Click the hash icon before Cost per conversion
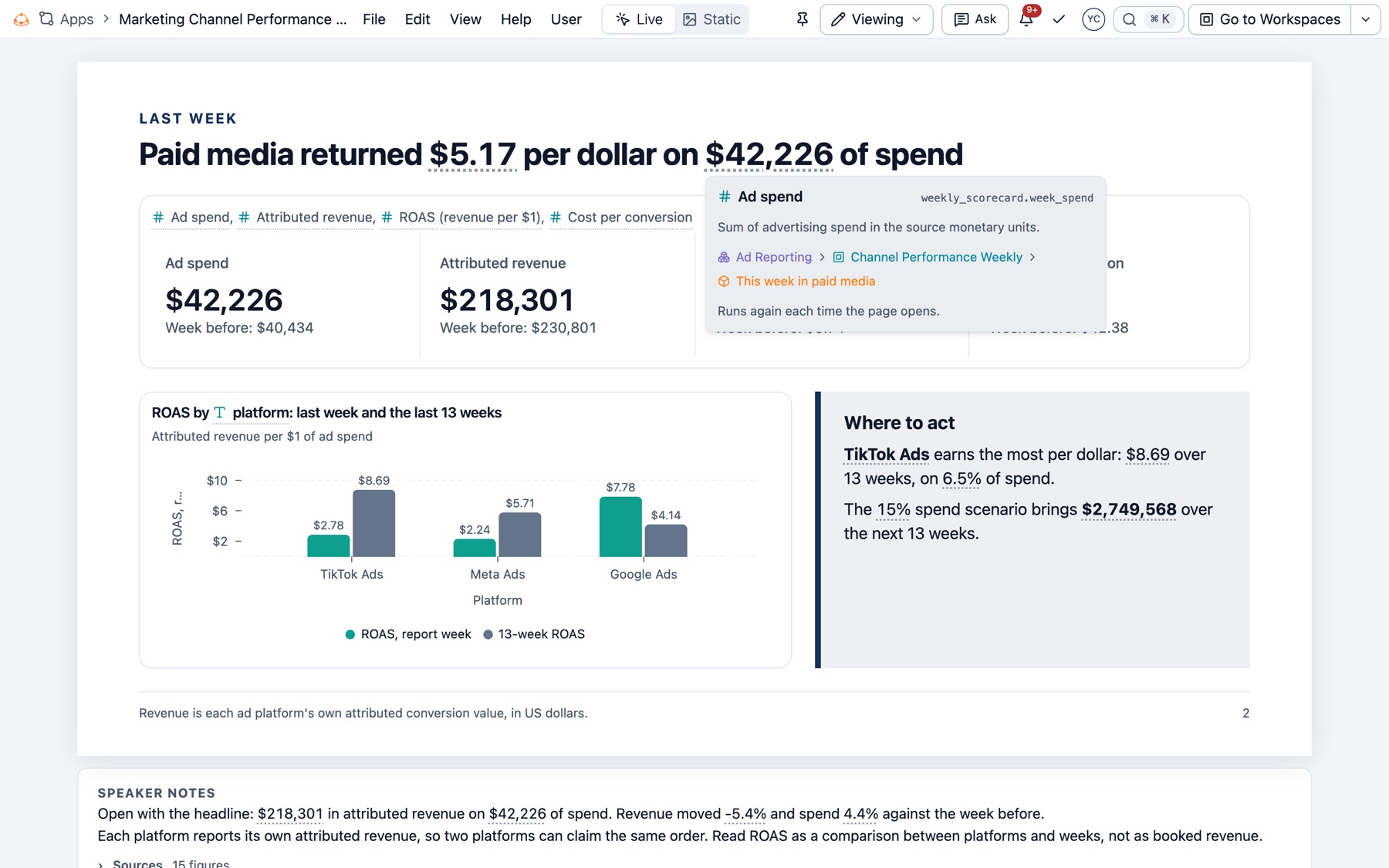This screenshot has width=1389, height=868. coord(556,218)
